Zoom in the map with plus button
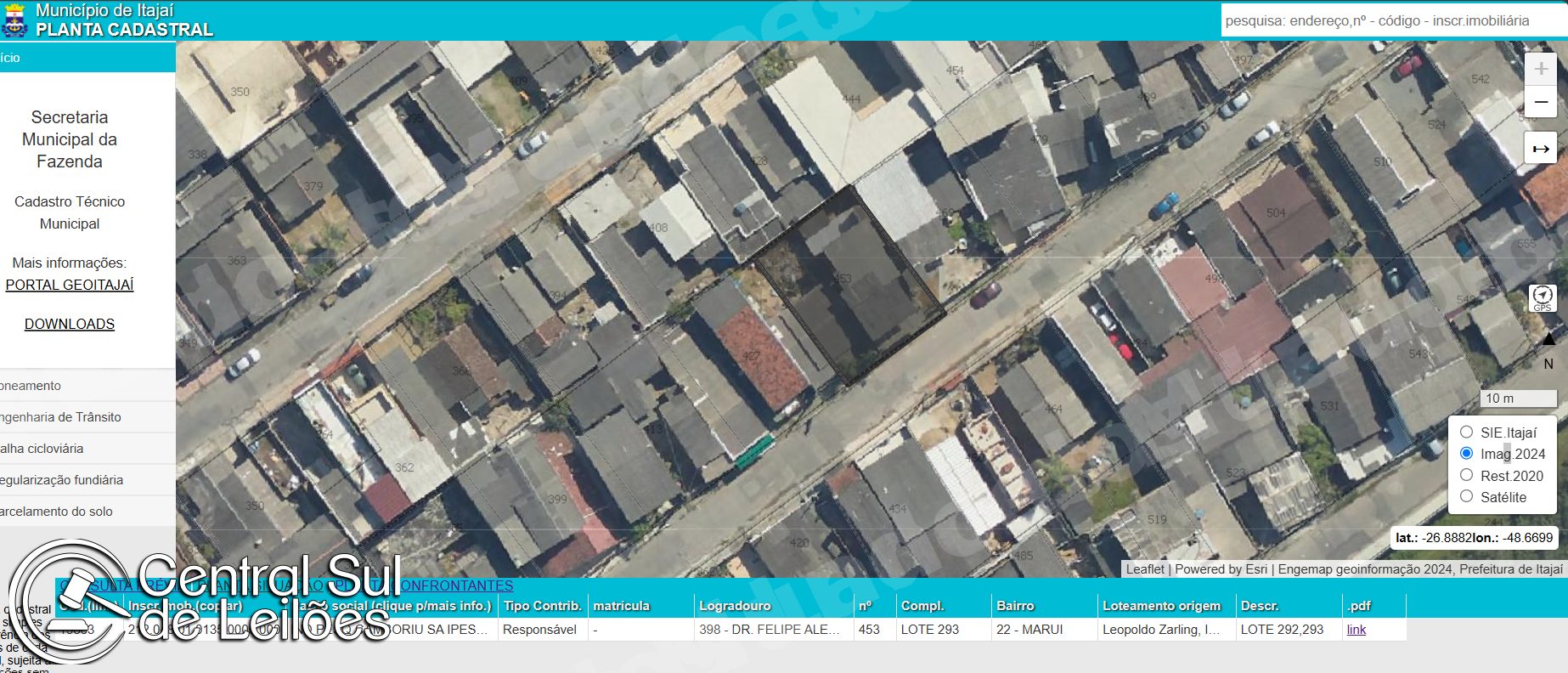The image size is (1568, 673). point(1541,69)
